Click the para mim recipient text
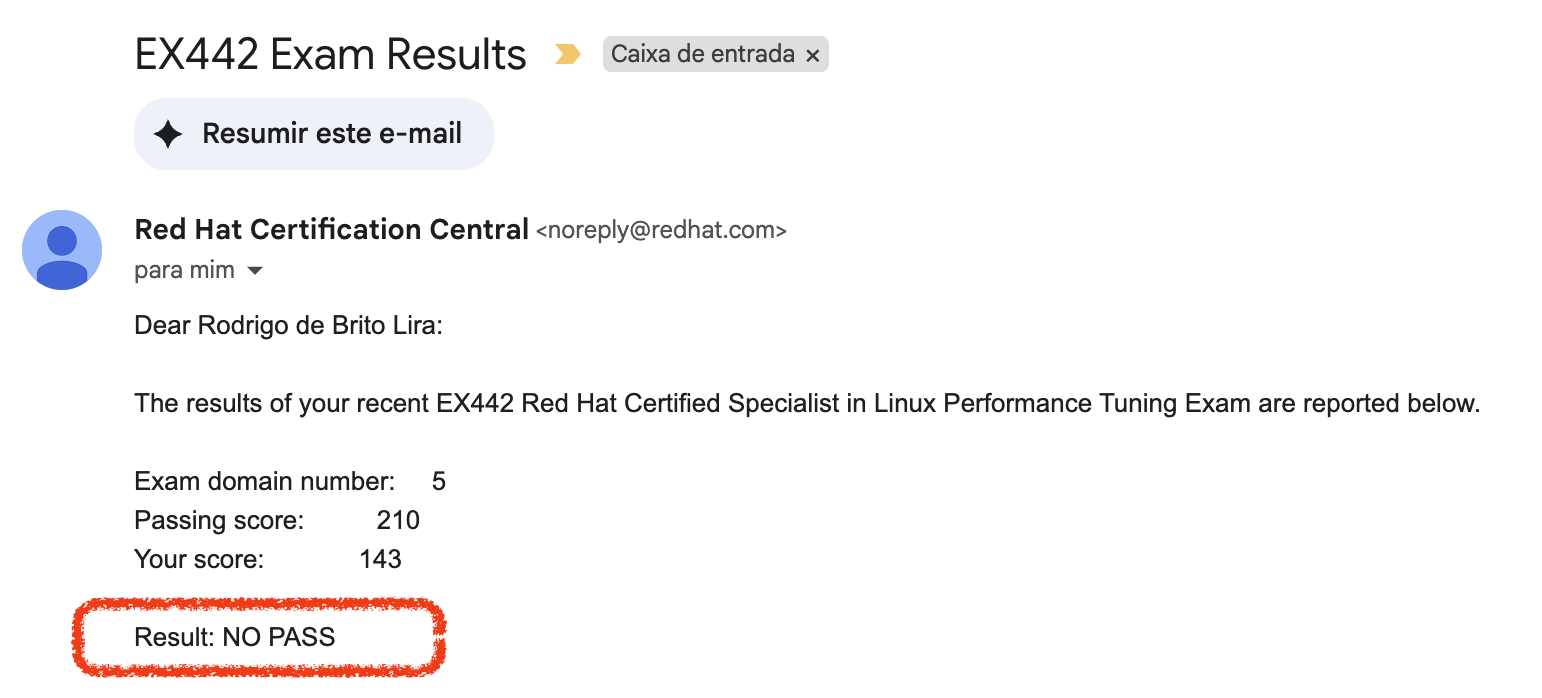The width and height of the screenshot is (1542, 698). 185,271
